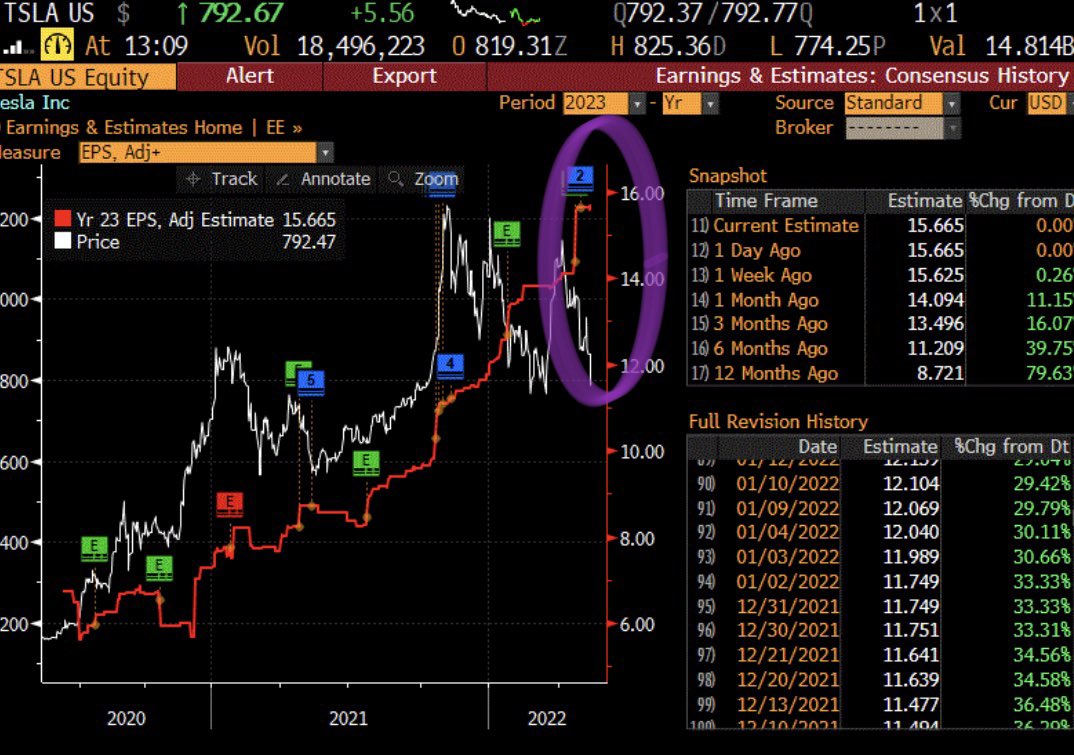This screenshot has width=1074, height=755.
Task: Open the Cur USD currency dropdown
Action: 1049,103
